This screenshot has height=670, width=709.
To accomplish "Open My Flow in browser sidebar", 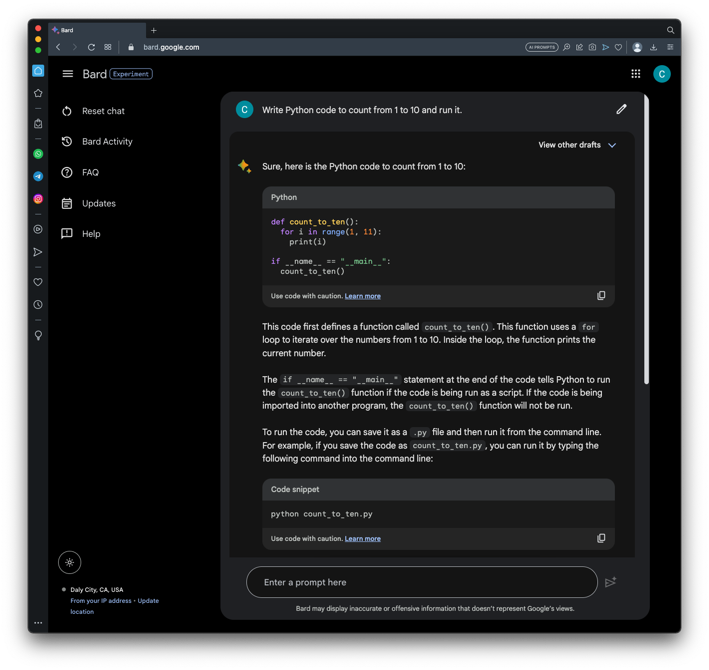I will pyautogui.click(x=38, y=252).
